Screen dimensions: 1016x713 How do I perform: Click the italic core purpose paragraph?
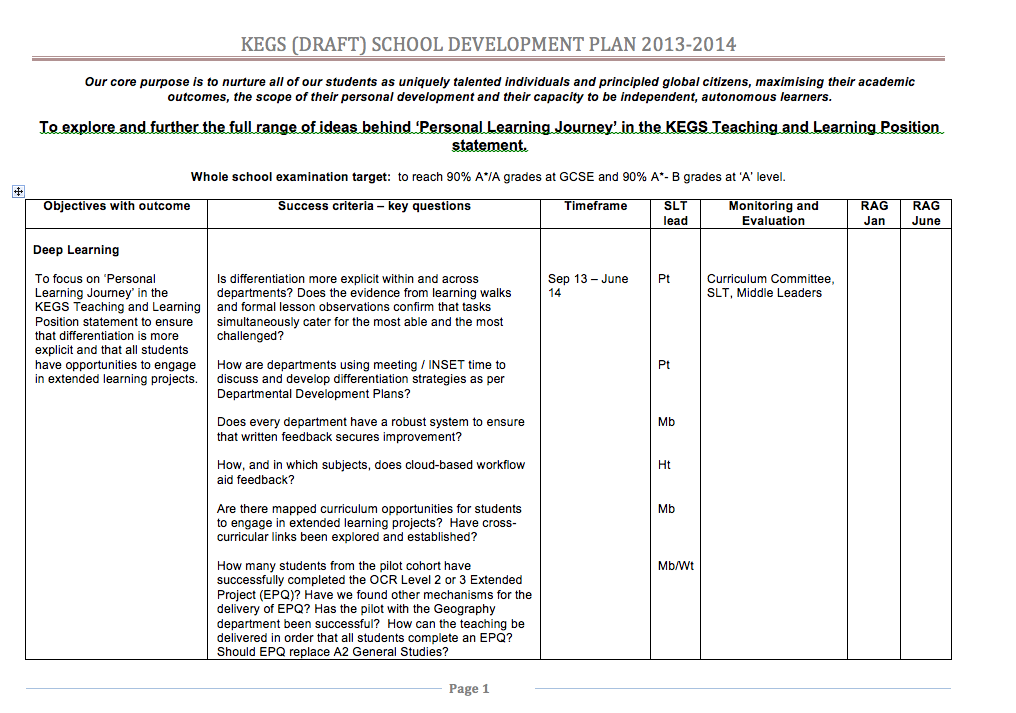(x=499, y=89)
